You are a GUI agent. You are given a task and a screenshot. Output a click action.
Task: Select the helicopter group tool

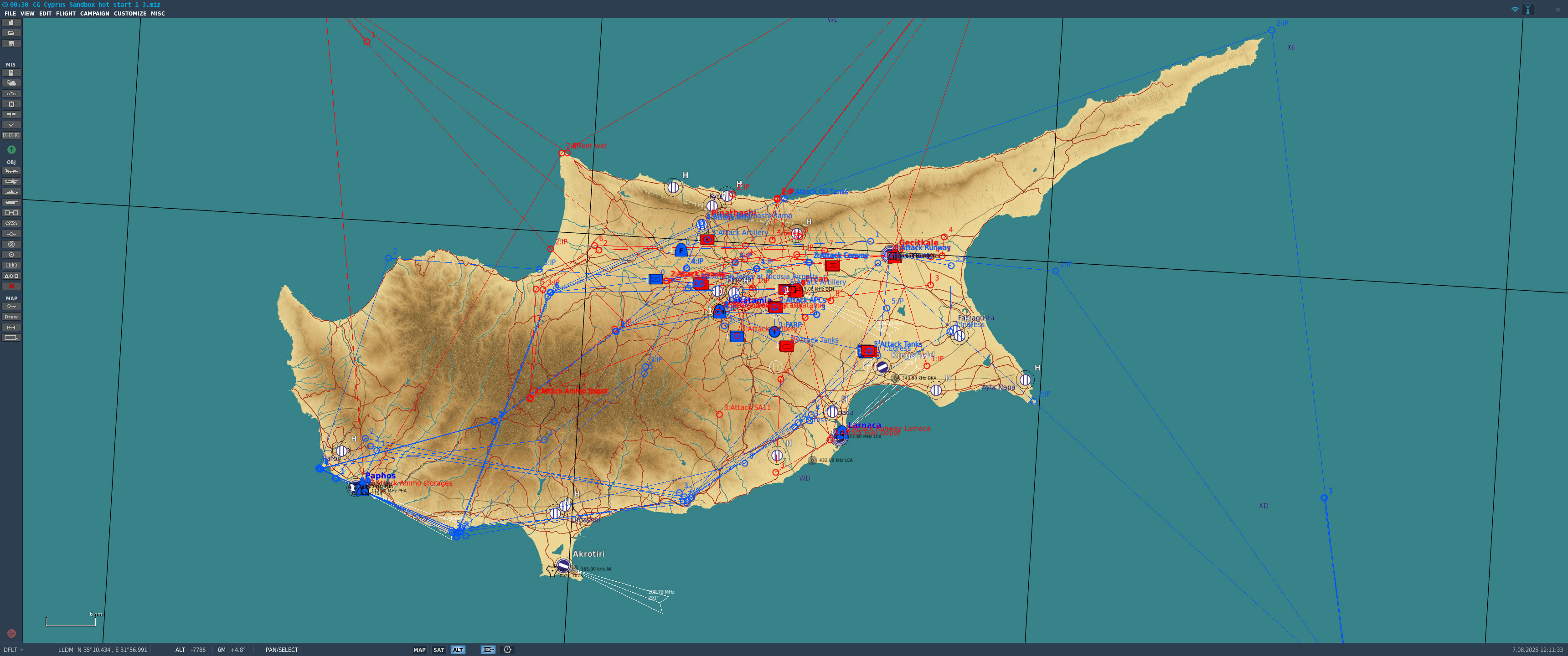(11, 181)
